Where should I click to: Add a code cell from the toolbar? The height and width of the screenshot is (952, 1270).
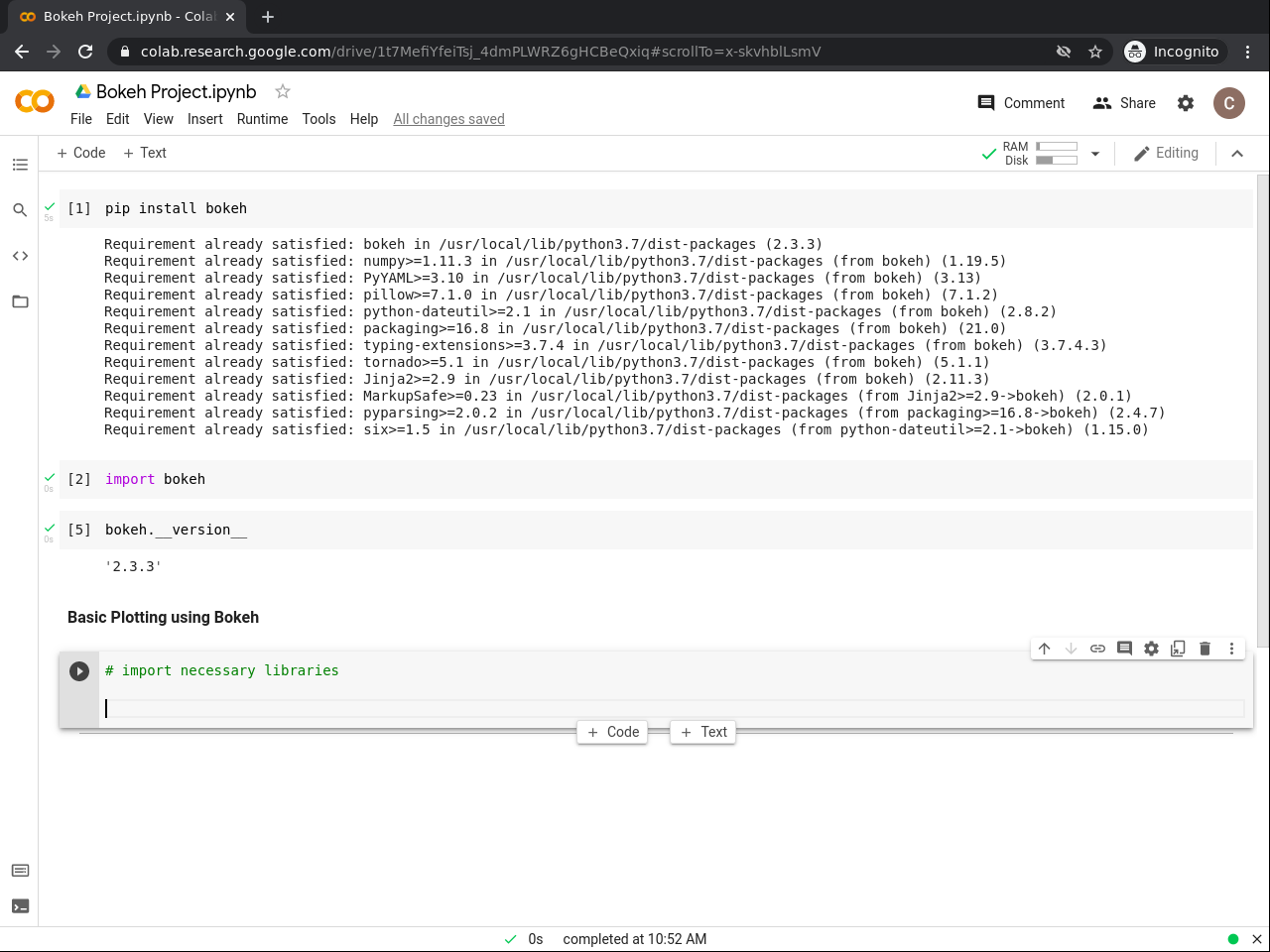click(81, 153)
